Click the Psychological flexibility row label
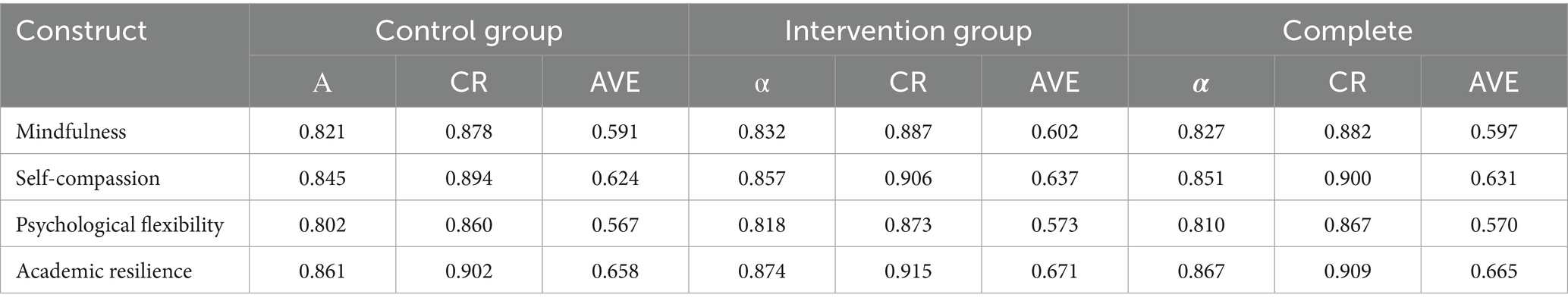Image resolution: width=1568 pixels, height=307 pixels. [120, 225]
